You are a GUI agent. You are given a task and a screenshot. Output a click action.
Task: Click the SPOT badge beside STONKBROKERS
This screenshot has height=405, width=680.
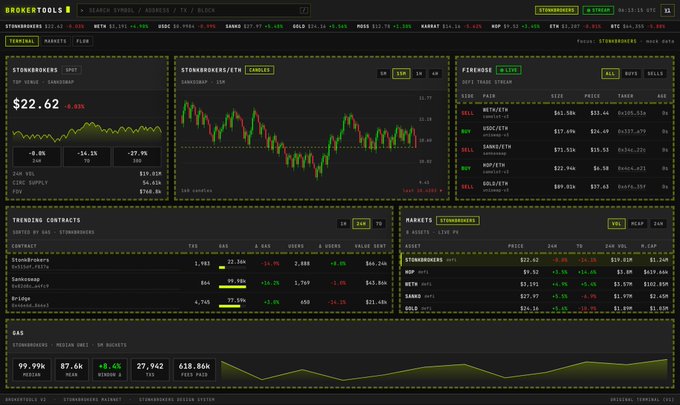(72, 70)
